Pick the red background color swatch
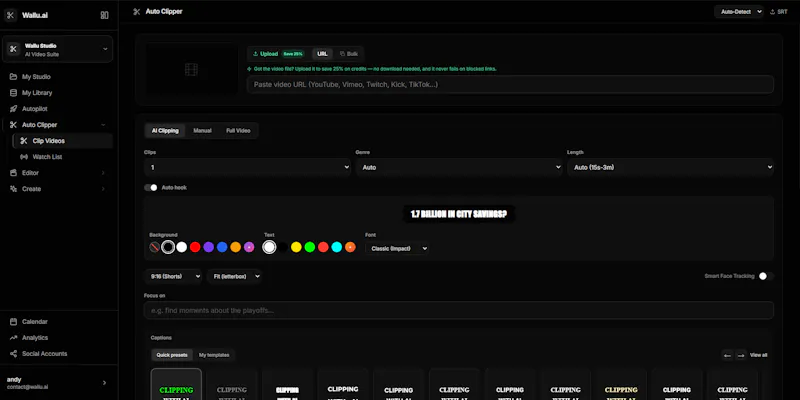Screen dimensions: 800x400 195,247
